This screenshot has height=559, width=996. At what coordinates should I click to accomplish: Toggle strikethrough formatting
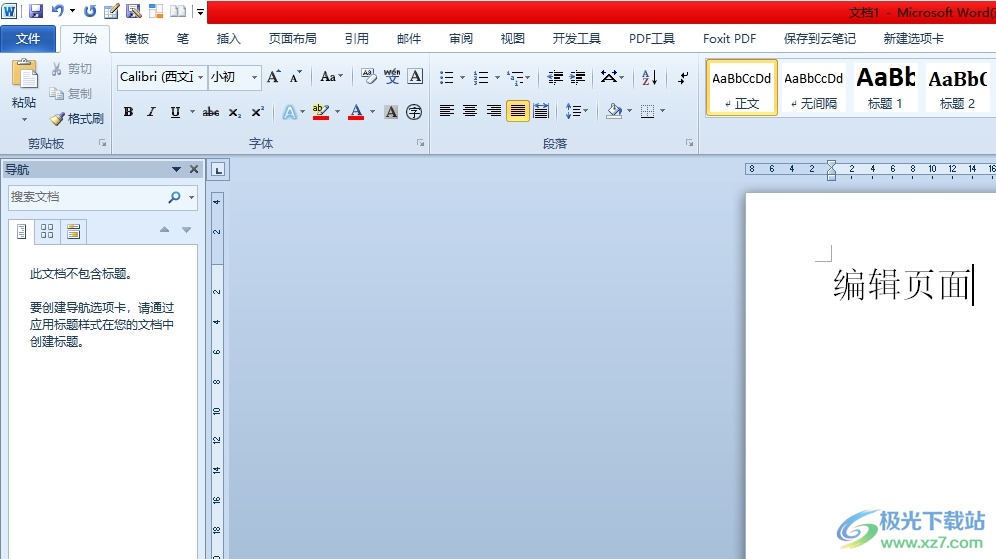point(211,112)
